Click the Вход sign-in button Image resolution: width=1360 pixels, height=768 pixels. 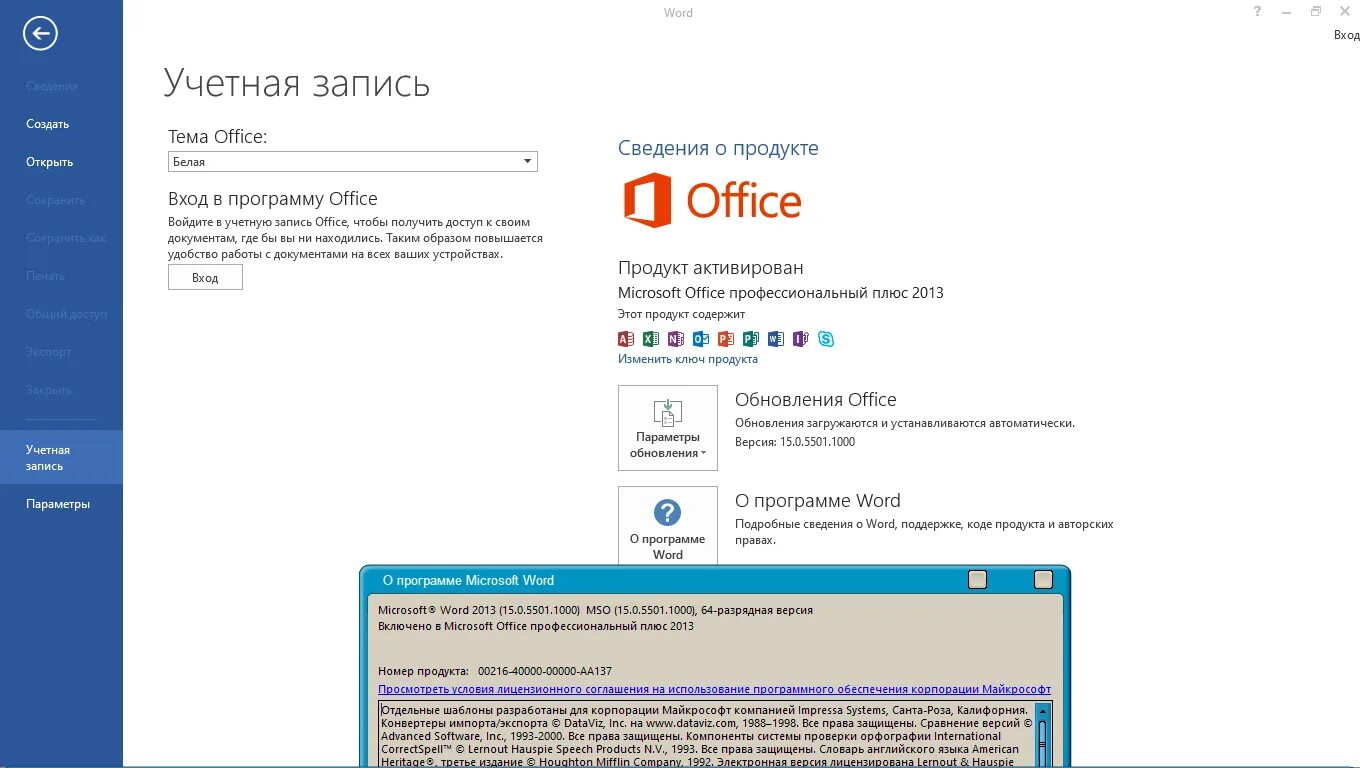point(205,277)
